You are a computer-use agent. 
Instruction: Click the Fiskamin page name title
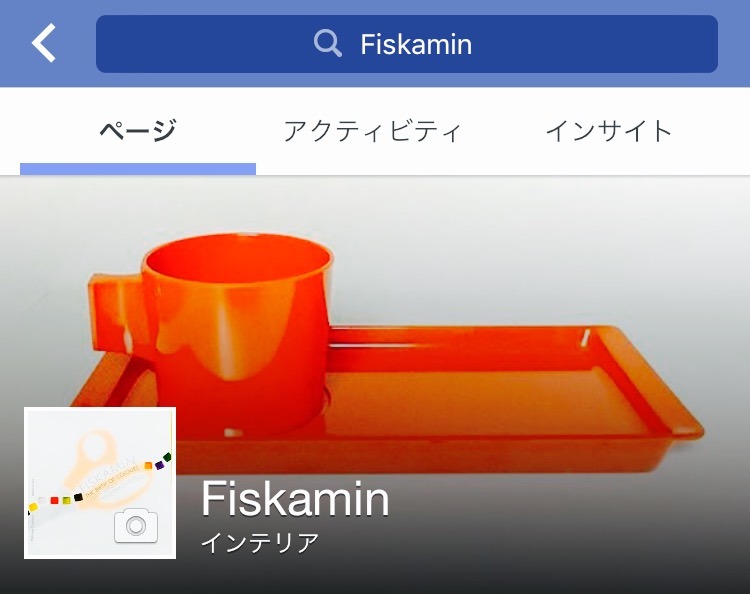click(x=295, y=498)
